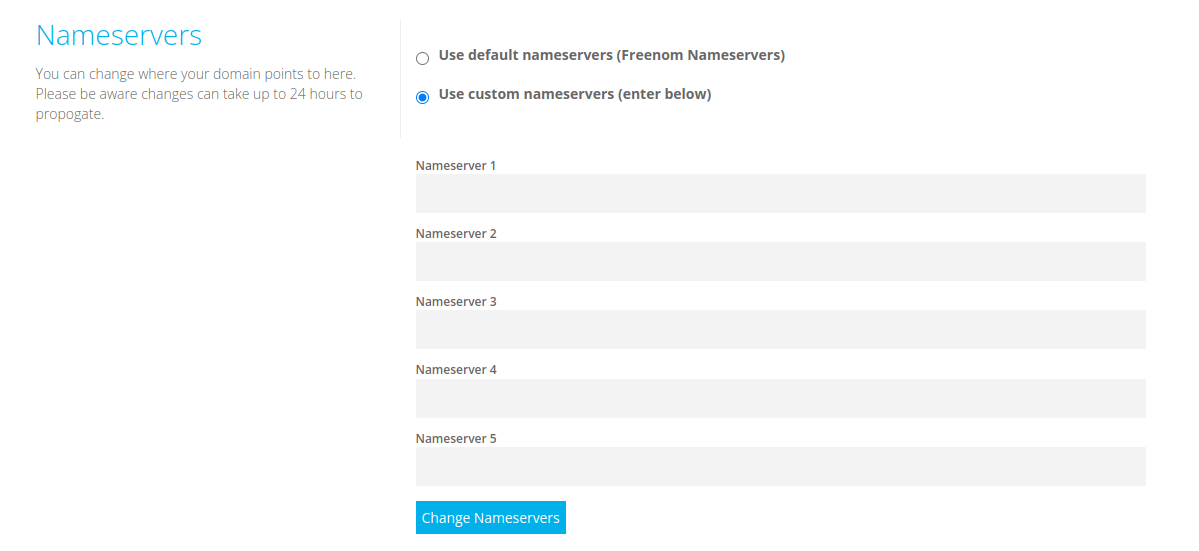Click the '24 hours to propogate' warning sentence
This screenshot has height=551, width=1199.
point(199,105)
